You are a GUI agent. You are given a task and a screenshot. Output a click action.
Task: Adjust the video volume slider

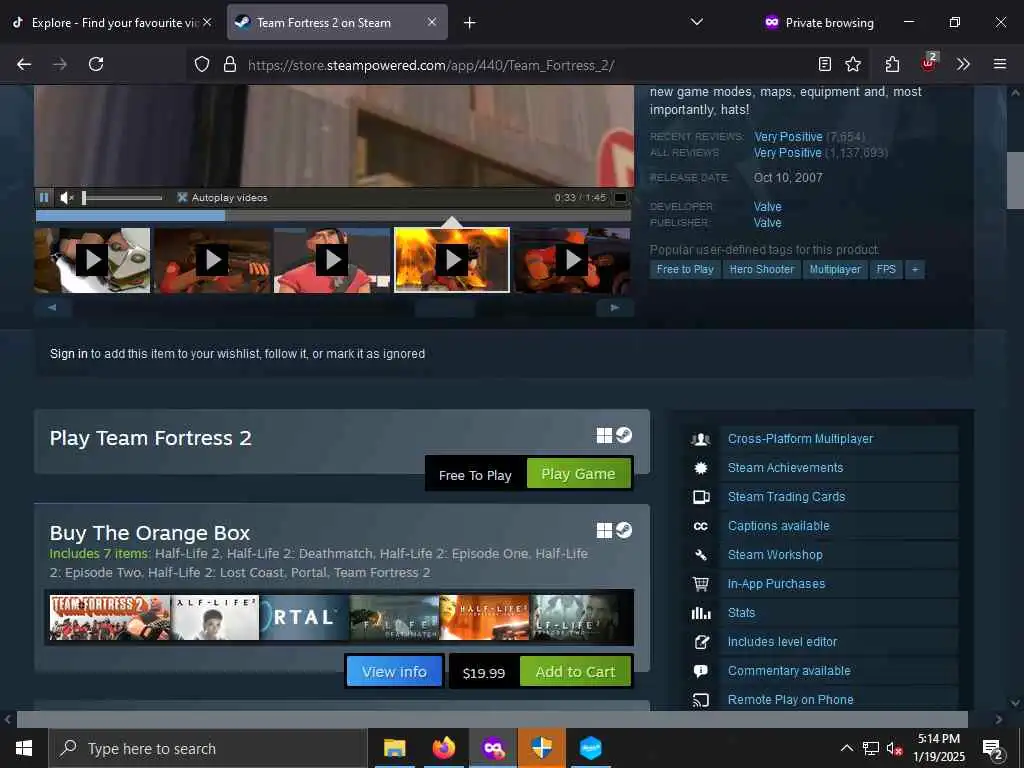click(x=122, y=197)
